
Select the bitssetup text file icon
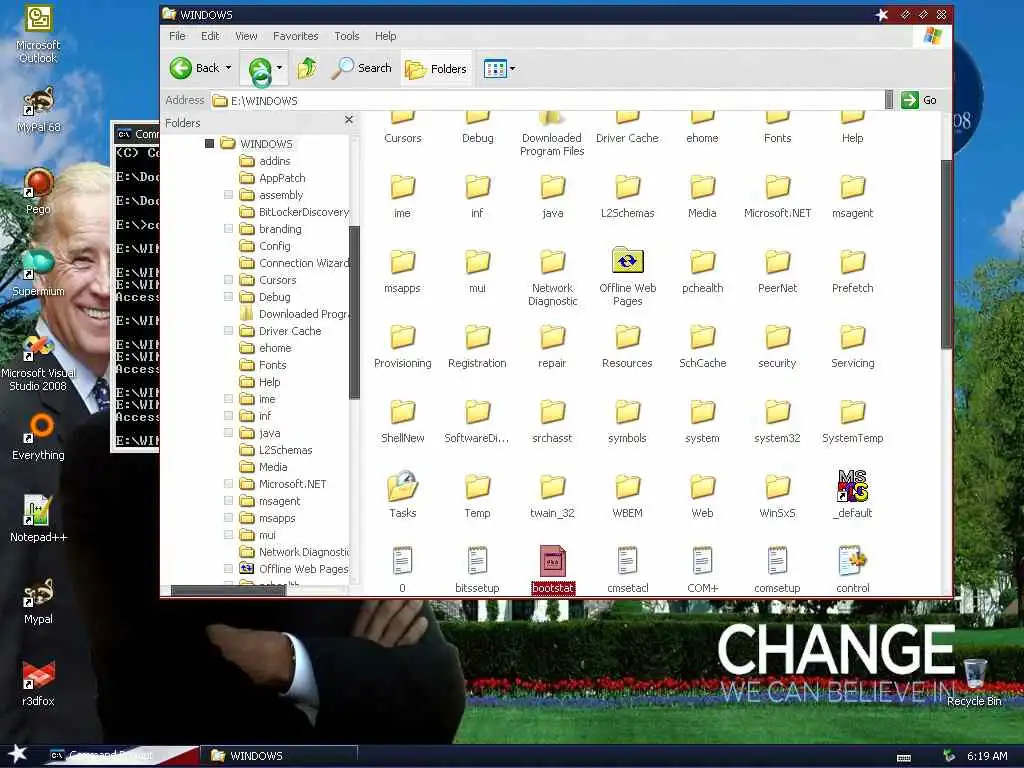[477, 560]
